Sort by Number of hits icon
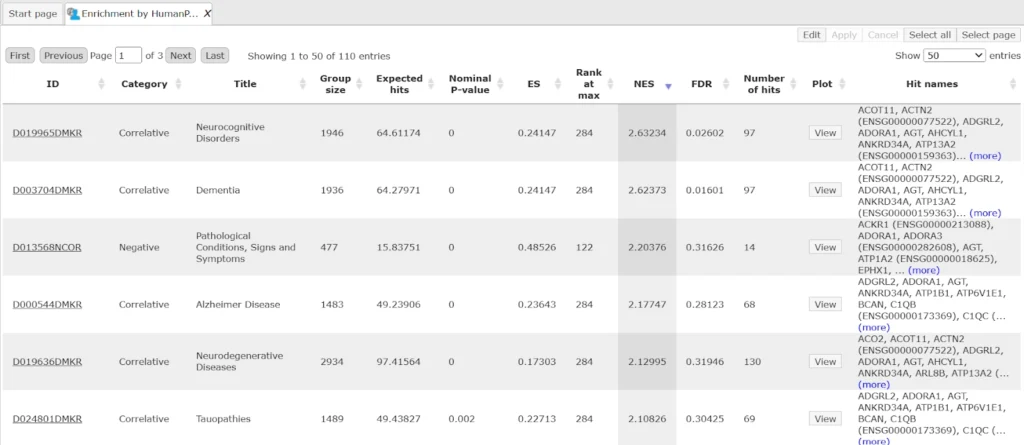Image resolution: width=1024 pixels, height=445 pixels. [792, 85]
